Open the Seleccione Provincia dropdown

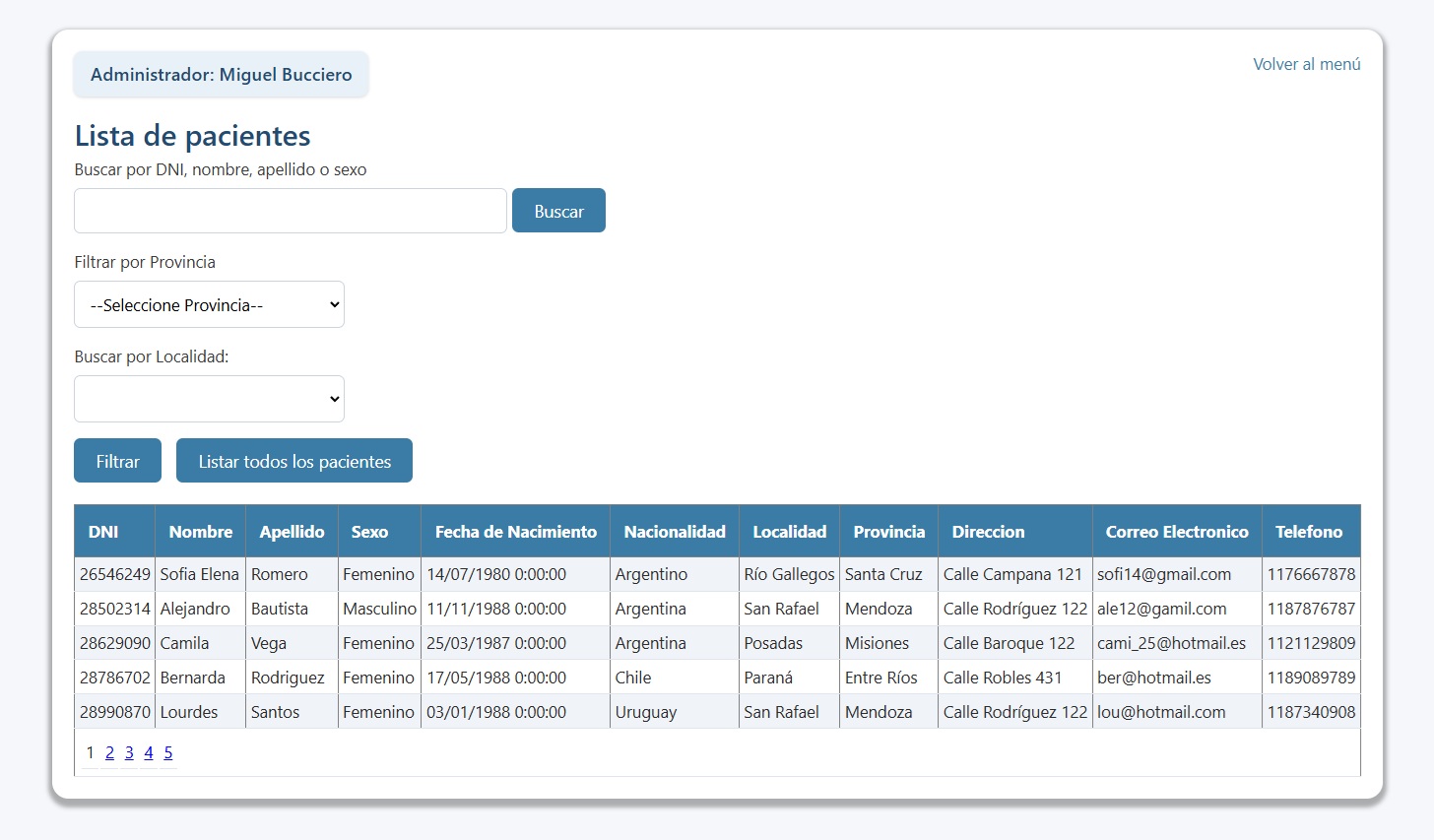[x=209, y=305]
